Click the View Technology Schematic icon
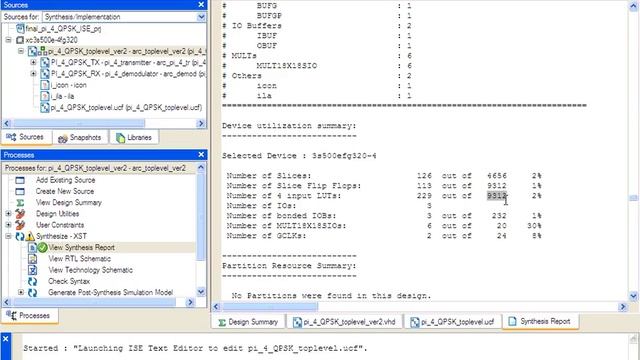Screen dimensions: 640x360 pos(32,270)
